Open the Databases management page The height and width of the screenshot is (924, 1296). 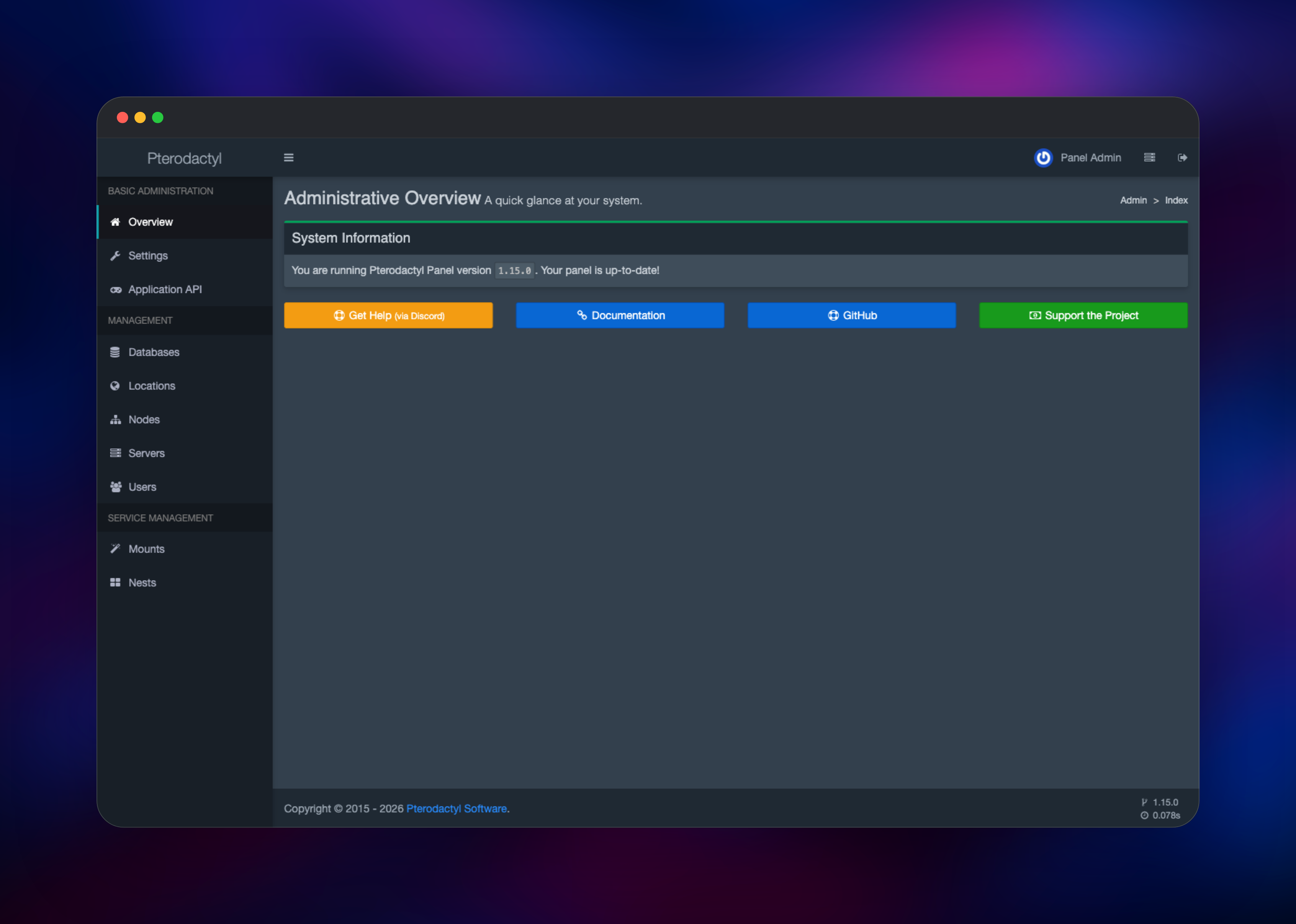[x=185, y=352]
